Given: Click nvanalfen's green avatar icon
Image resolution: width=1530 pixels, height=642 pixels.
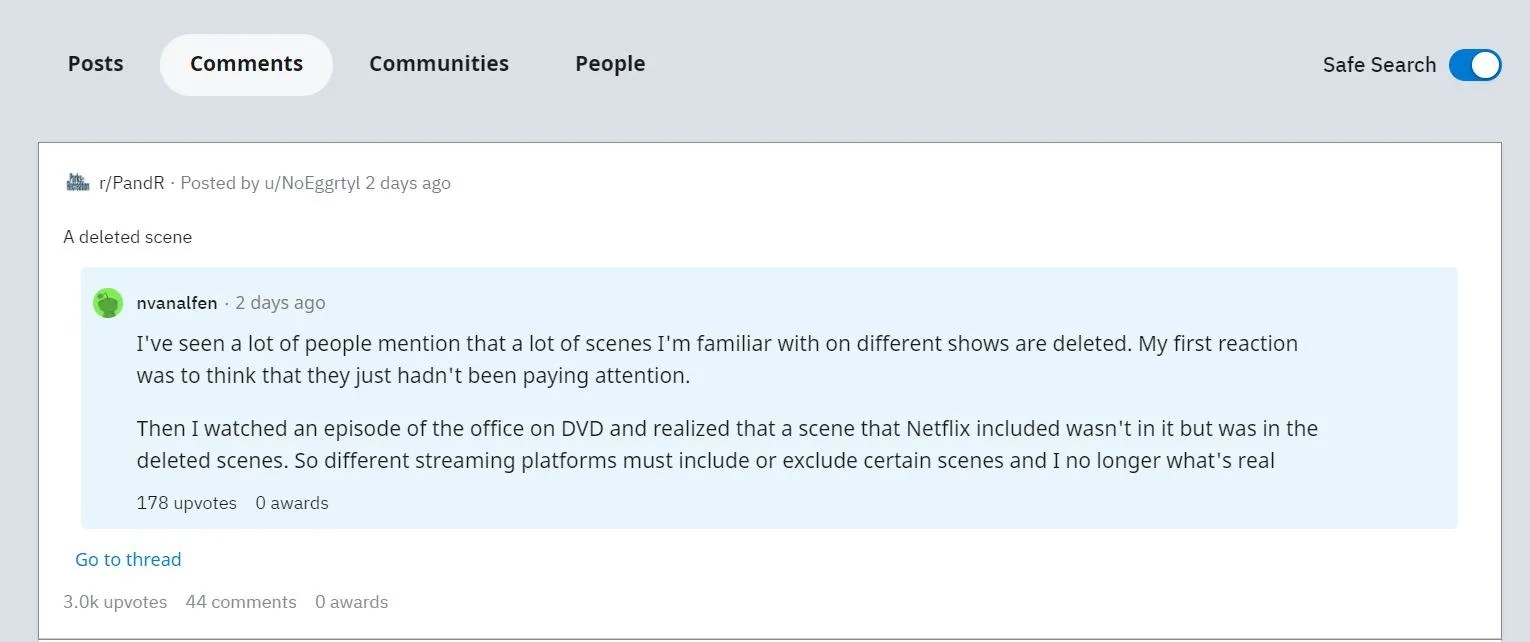Looking at the screenshot, I should [x=108, y=303].
